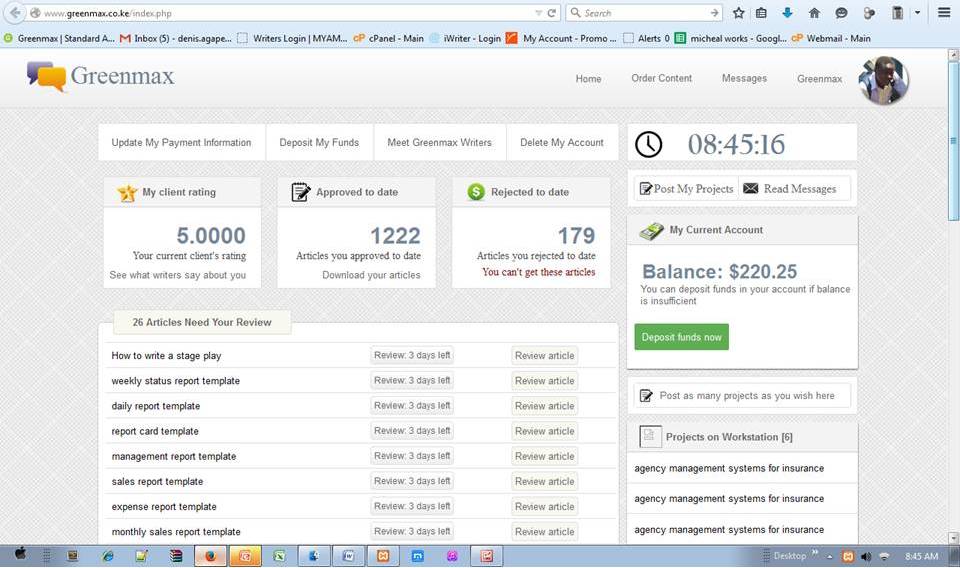The image size is (960, 568).
Task: Click the Greenmax speech bubble logo
Action: tap(46, 77)
